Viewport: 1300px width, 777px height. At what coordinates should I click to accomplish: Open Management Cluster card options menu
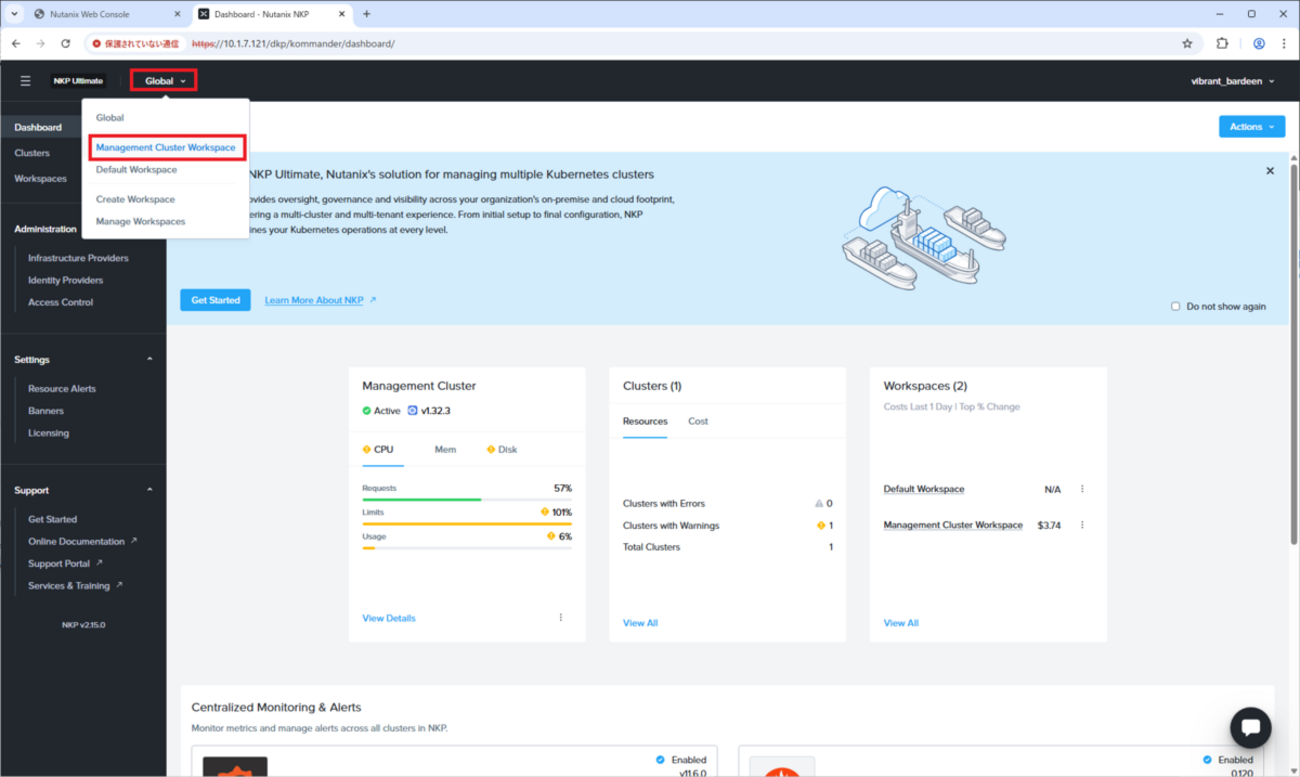pos(560,618)
